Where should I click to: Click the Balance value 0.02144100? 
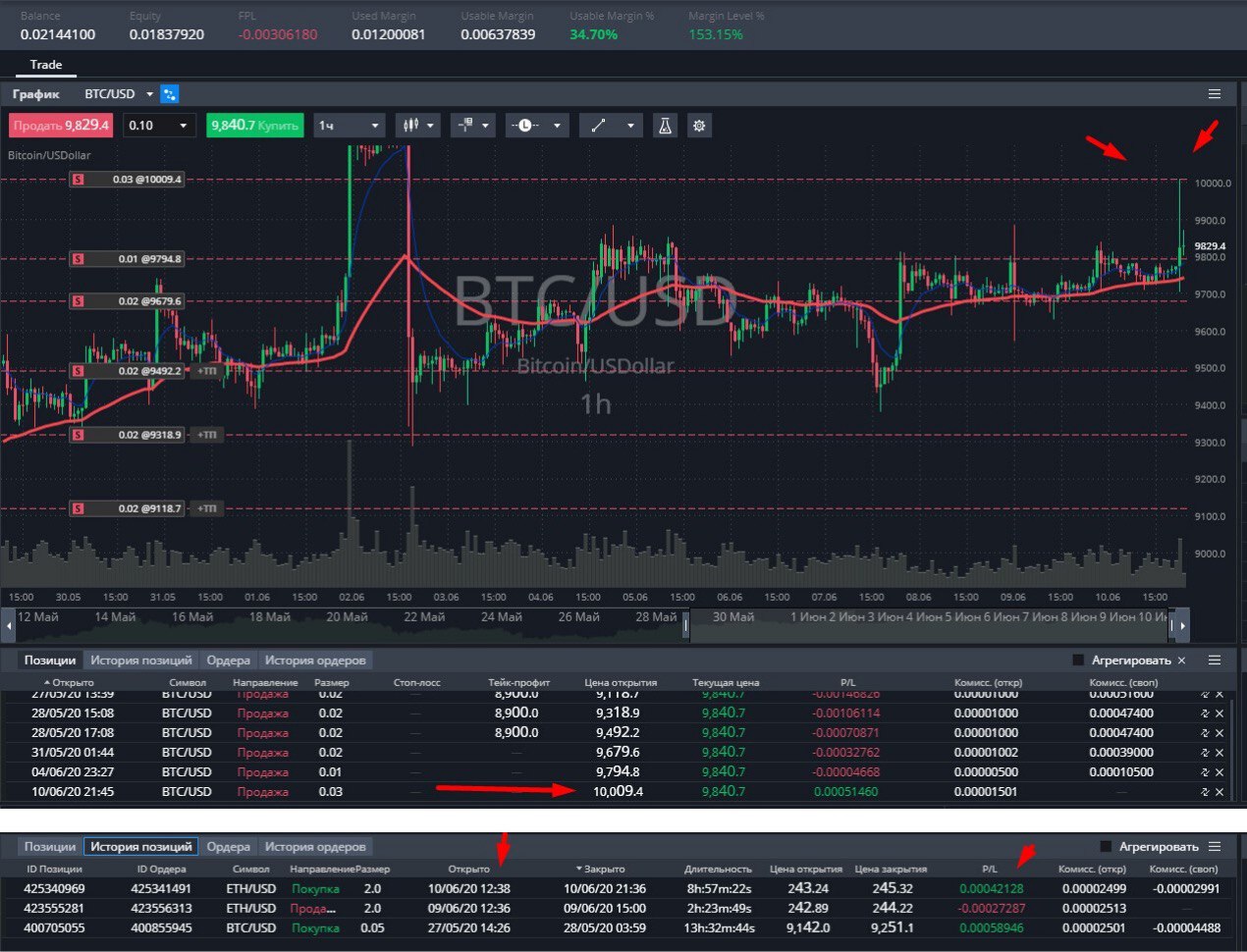tap(58, 34)
